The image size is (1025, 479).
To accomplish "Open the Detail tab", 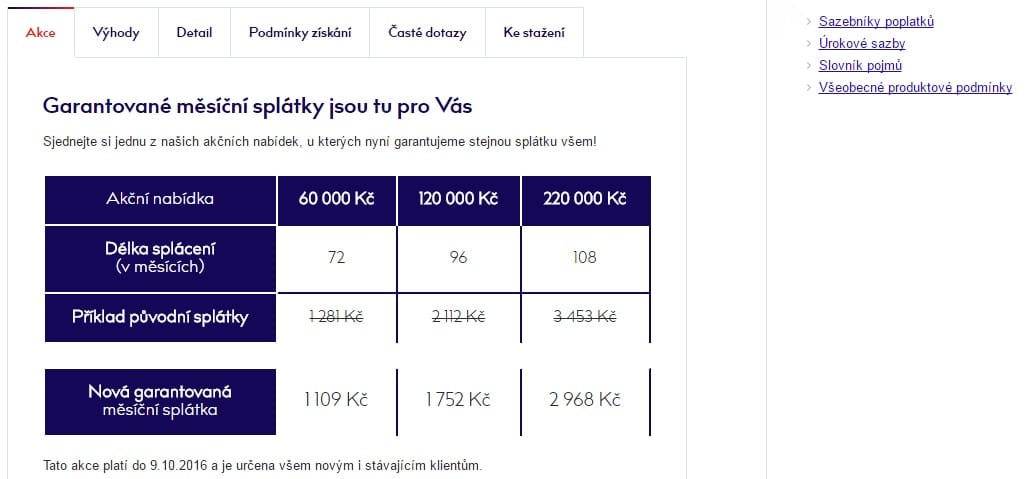I will point(194,33).
